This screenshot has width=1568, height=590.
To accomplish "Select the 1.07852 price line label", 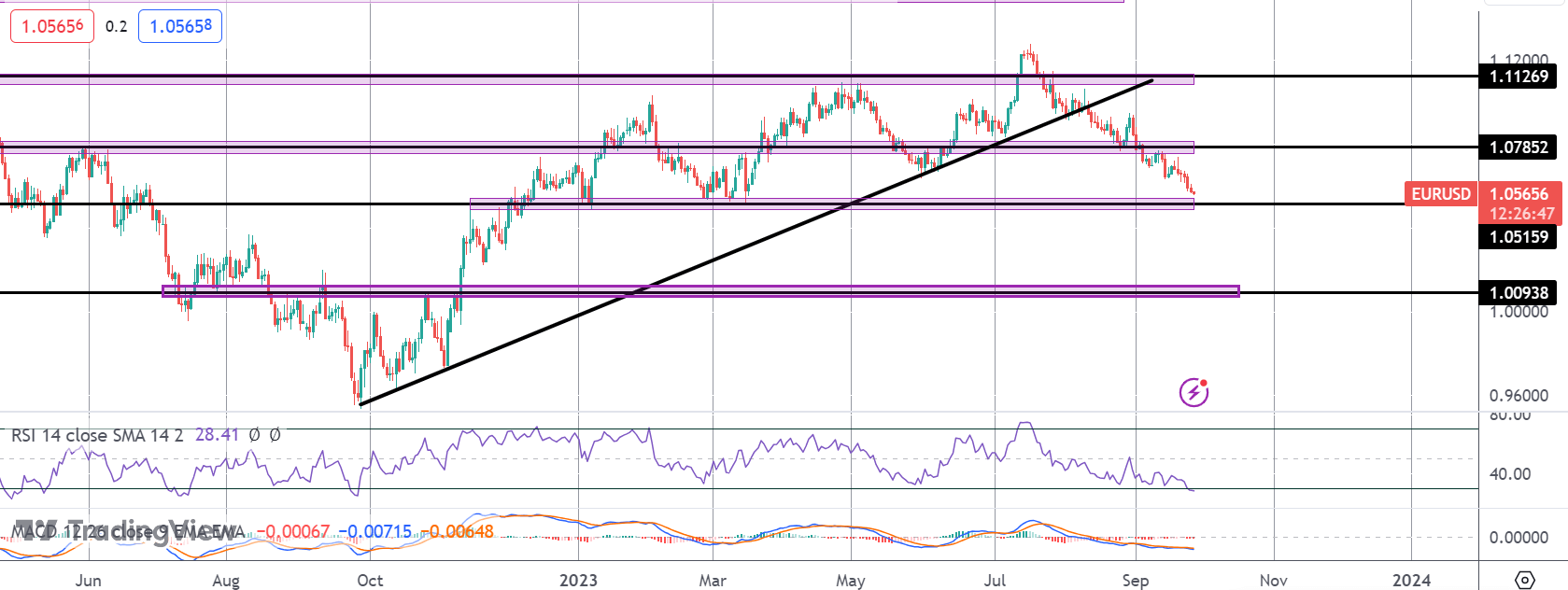I will coord(1519,147).
